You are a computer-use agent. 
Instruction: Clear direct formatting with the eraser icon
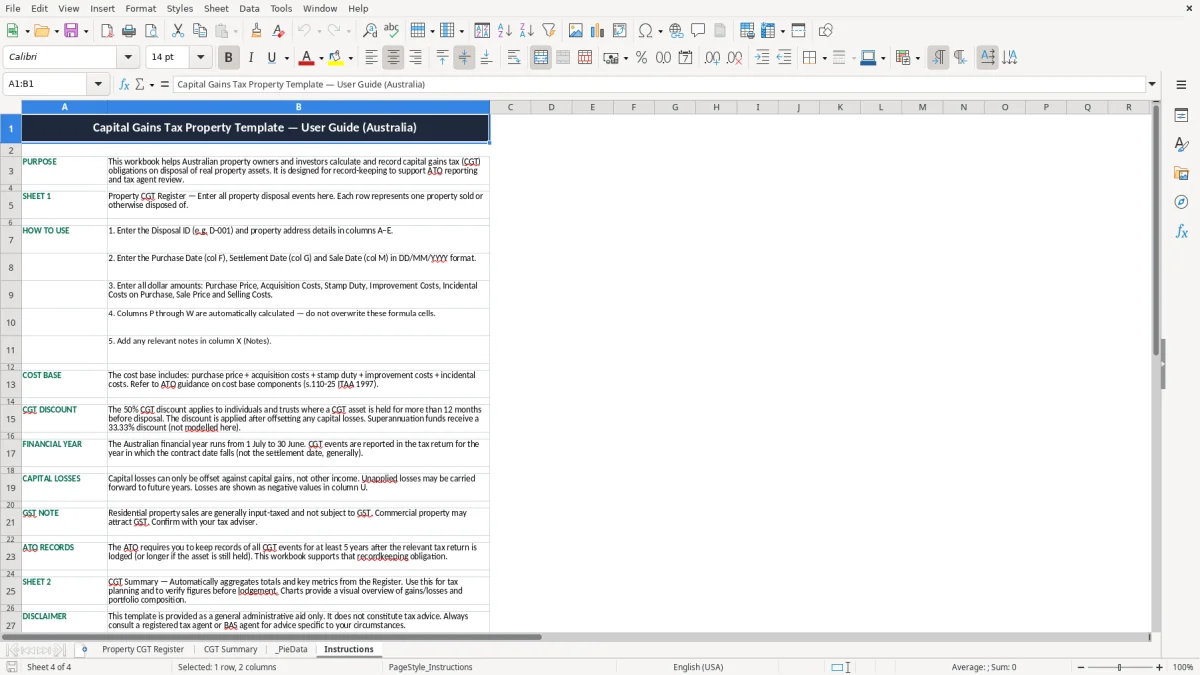coord(279,31)
